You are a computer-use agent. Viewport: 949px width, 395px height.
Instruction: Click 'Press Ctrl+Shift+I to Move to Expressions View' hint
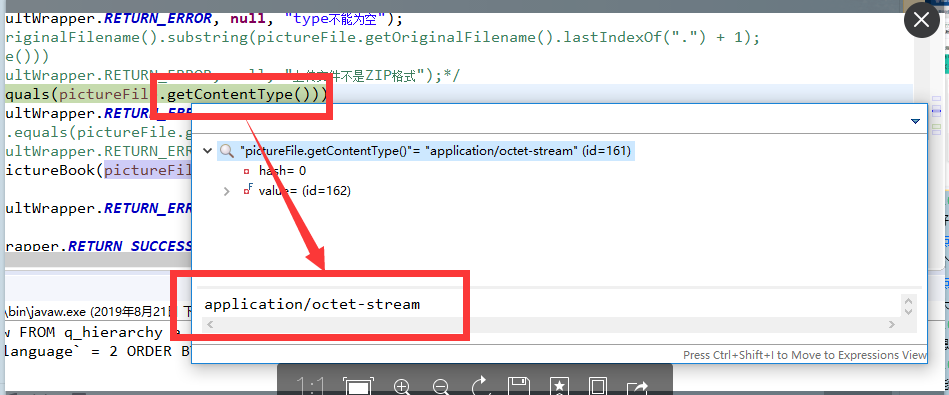[804, 355]
